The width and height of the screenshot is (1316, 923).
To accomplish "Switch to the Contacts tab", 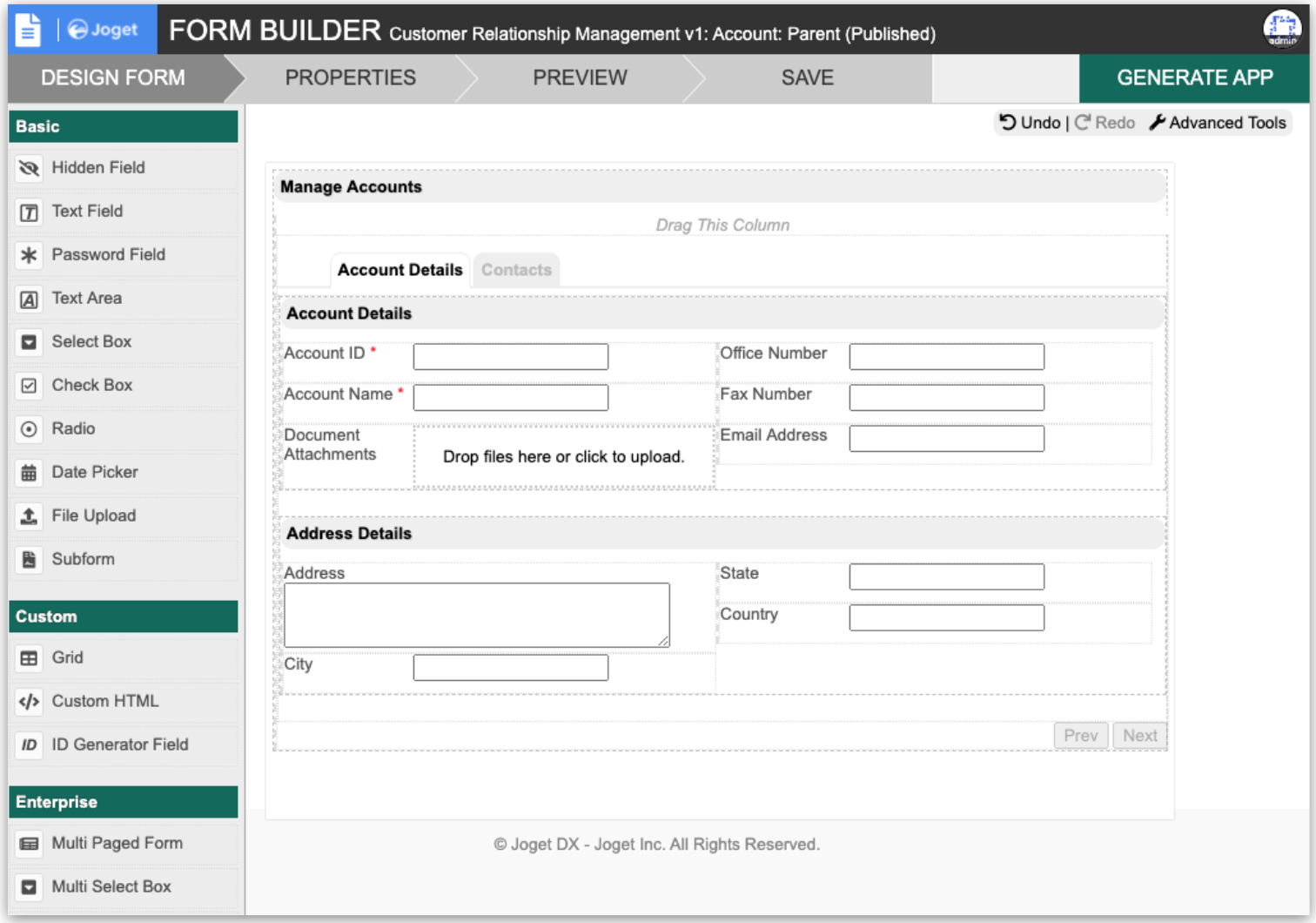I will 516,270.
